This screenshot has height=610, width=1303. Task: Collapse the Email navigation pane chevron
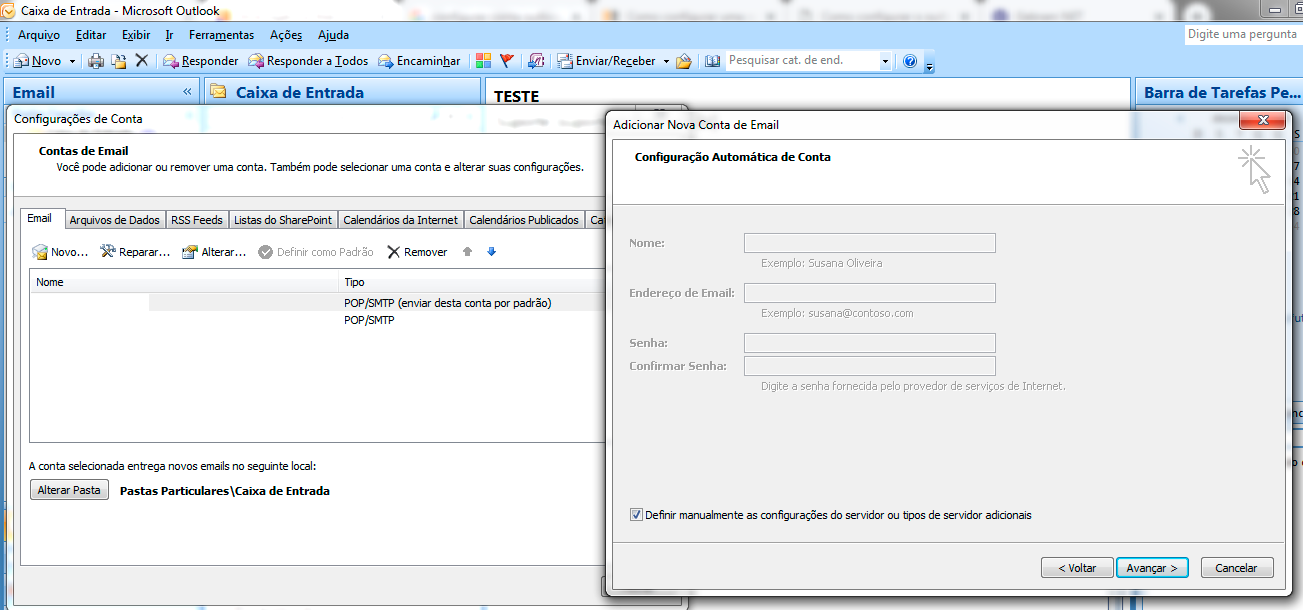(x=187, y=92)
